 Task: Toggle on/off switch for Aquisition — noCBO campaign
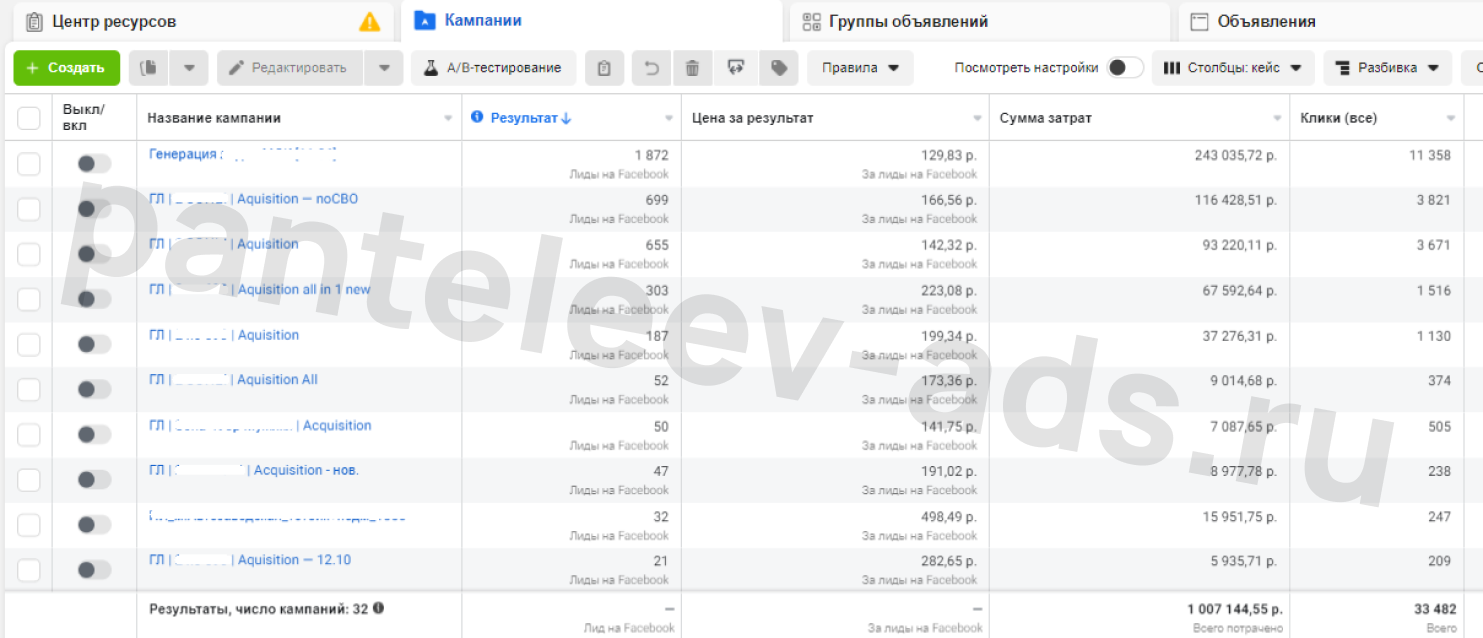coord(94,208)
